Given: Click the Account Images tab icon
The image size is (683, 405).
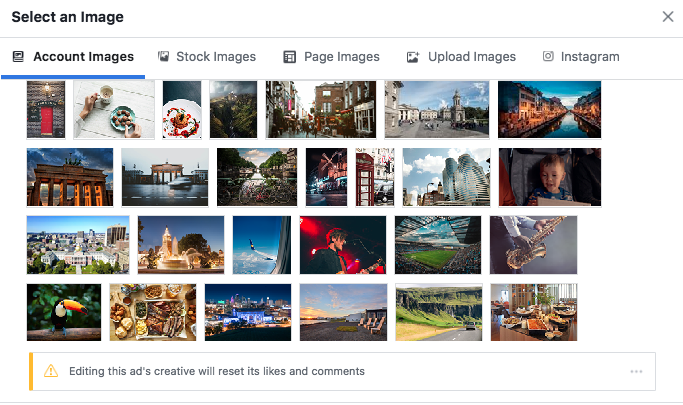Looking at the screenshot, I should (x=18, y=57).
